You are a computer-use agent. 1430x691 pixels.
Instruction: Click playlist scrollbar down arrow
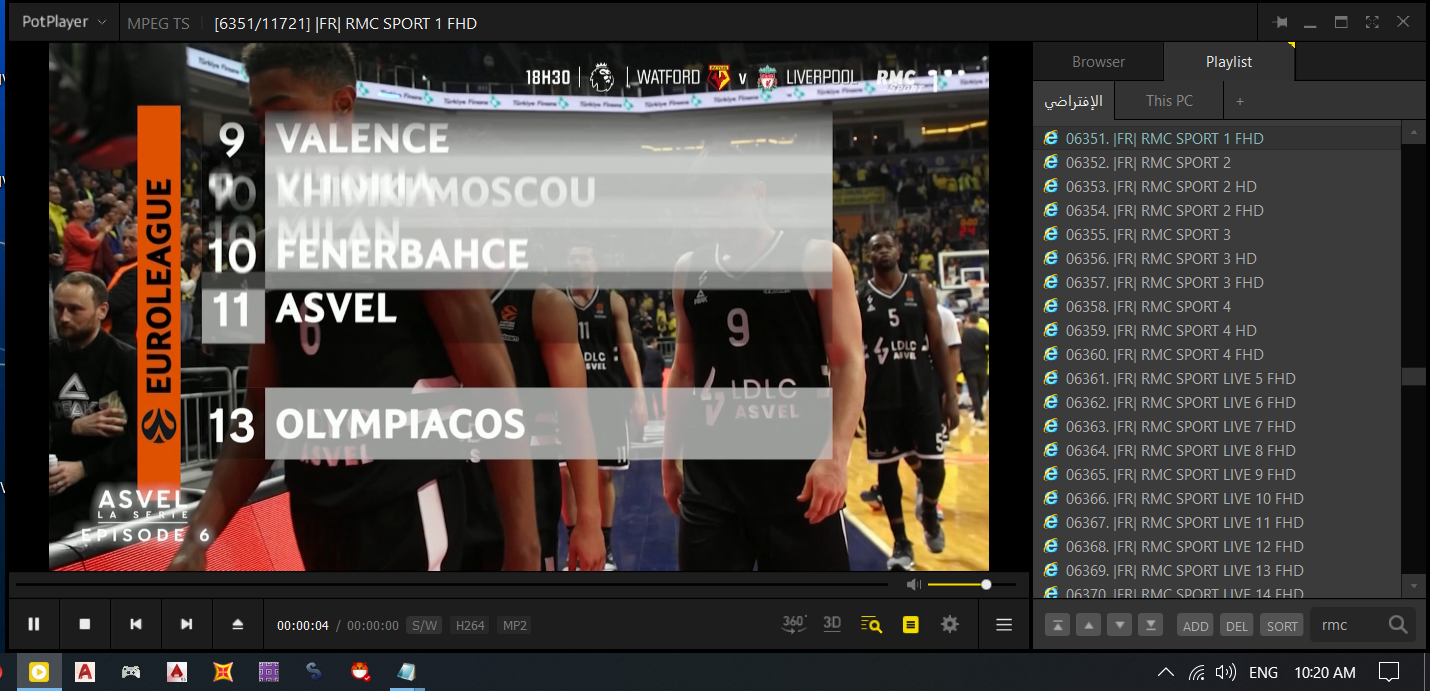(x=1413, y=585)
